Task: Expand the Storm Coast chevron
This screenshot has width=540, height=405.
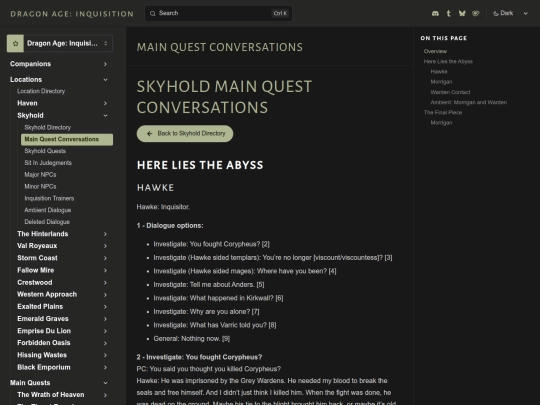Action: 105,258
